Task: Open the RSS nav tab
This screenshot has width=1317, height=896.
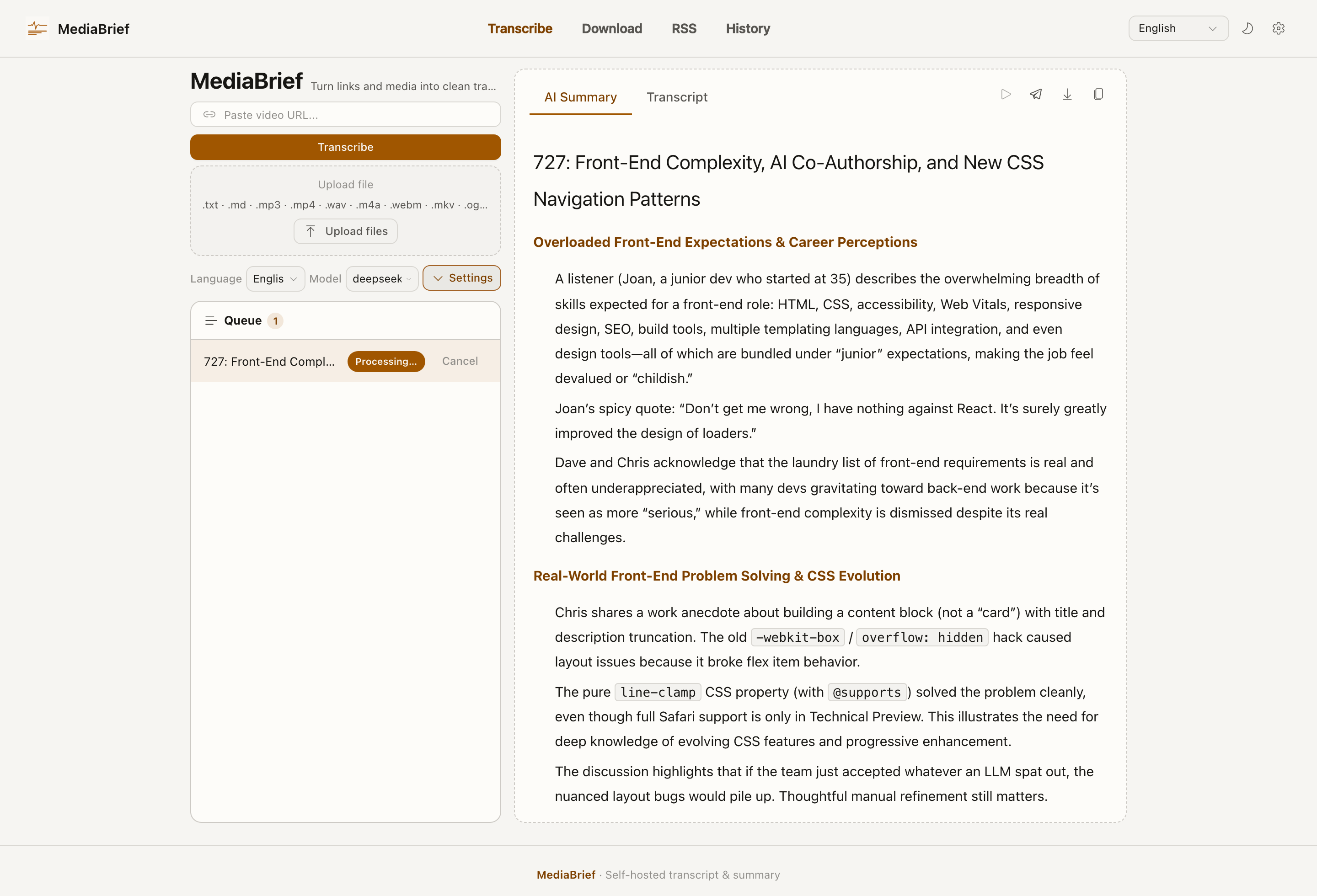Action: click(x=684, y=28)
